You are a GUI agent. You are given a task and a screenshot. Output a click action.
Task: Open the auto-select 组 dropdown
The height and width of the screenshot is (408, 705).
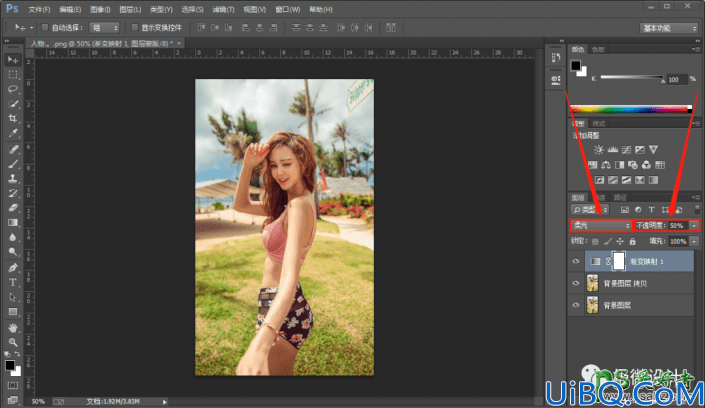click(x=104, y=28)
